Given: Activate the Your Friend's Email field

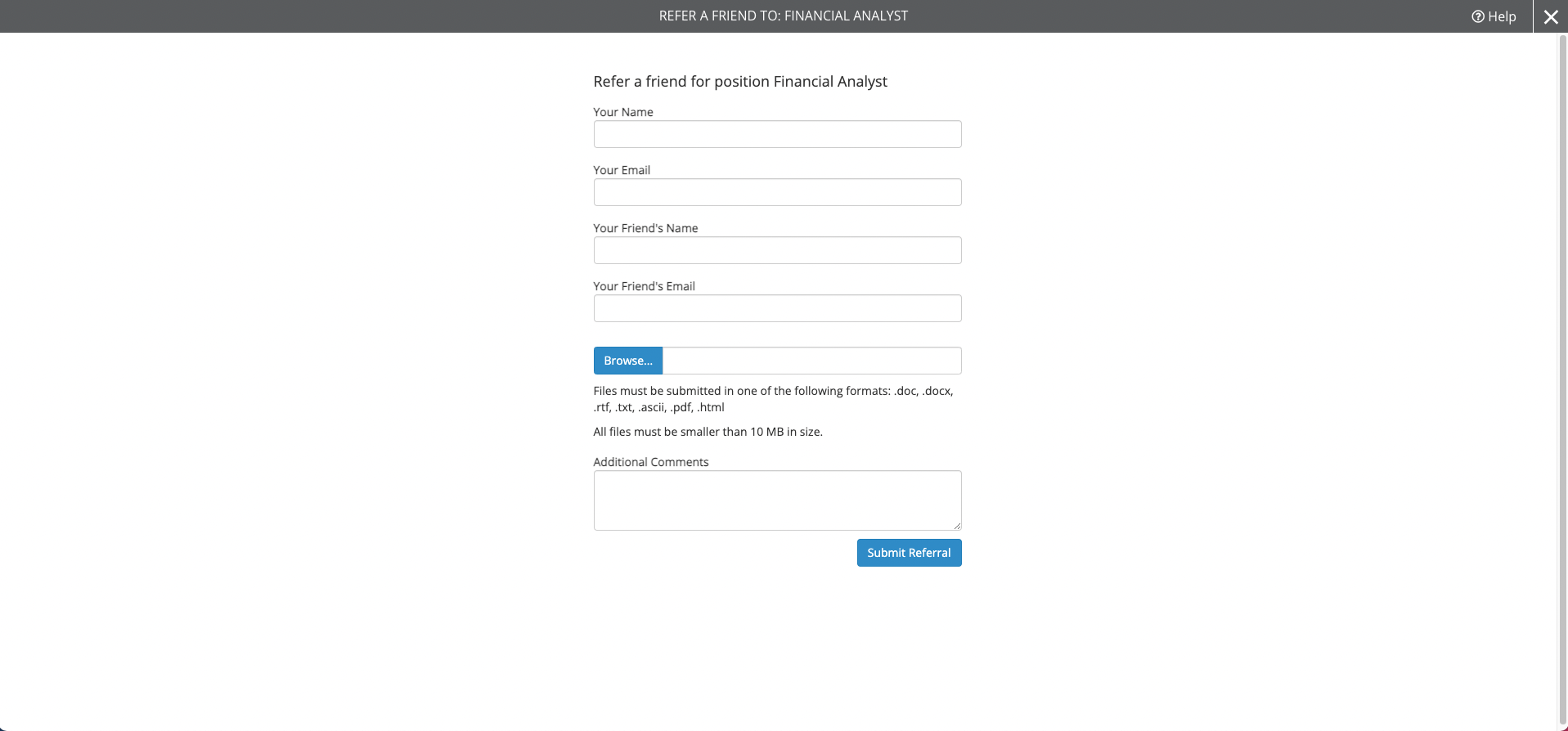Looking at the screenshot, I should 777,308.
